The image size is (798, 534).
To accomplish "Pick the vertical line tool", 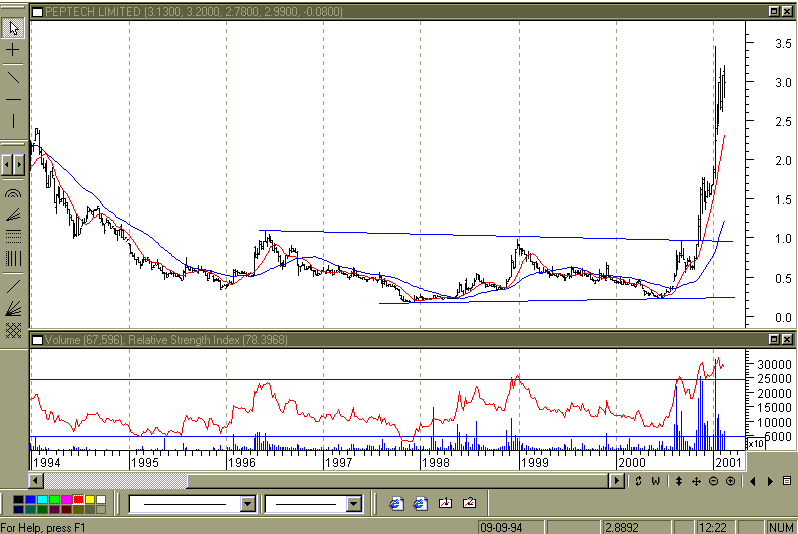I will 13,121.
